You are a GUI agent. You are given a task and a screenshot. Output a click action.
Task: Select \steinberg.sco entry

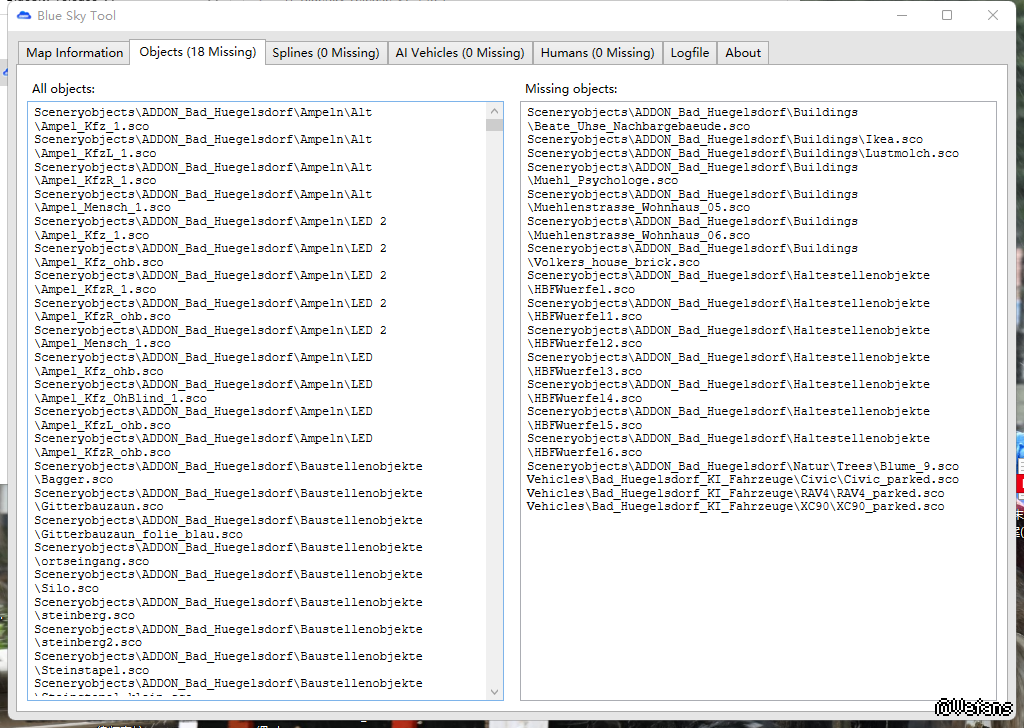click(x=228, y=609)
